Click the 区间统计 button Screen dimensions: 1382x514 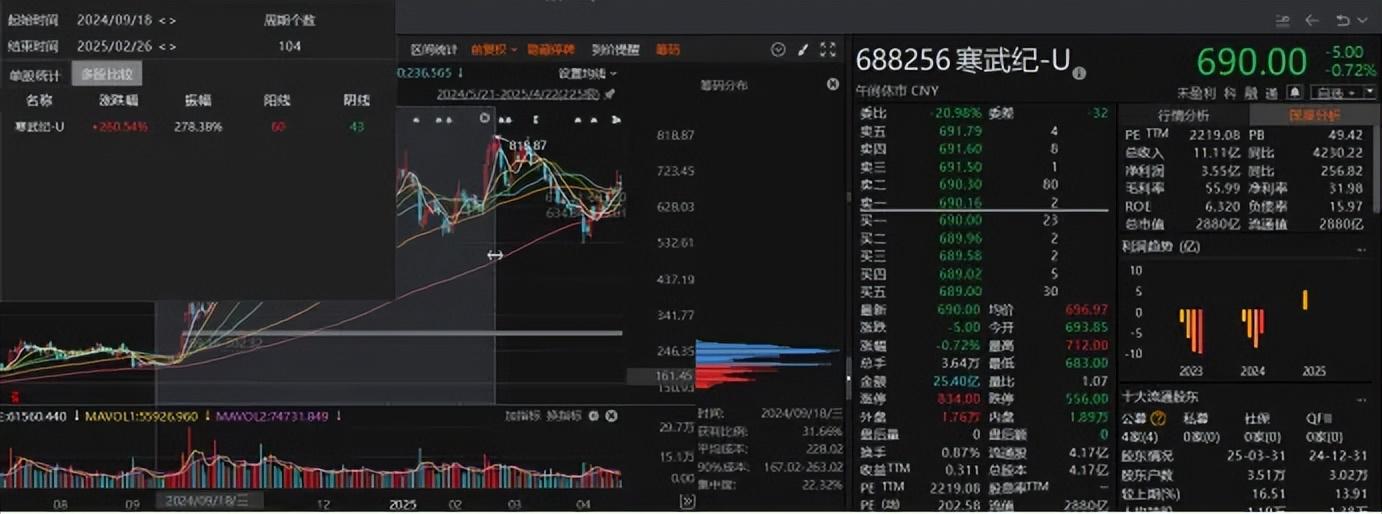434,50
